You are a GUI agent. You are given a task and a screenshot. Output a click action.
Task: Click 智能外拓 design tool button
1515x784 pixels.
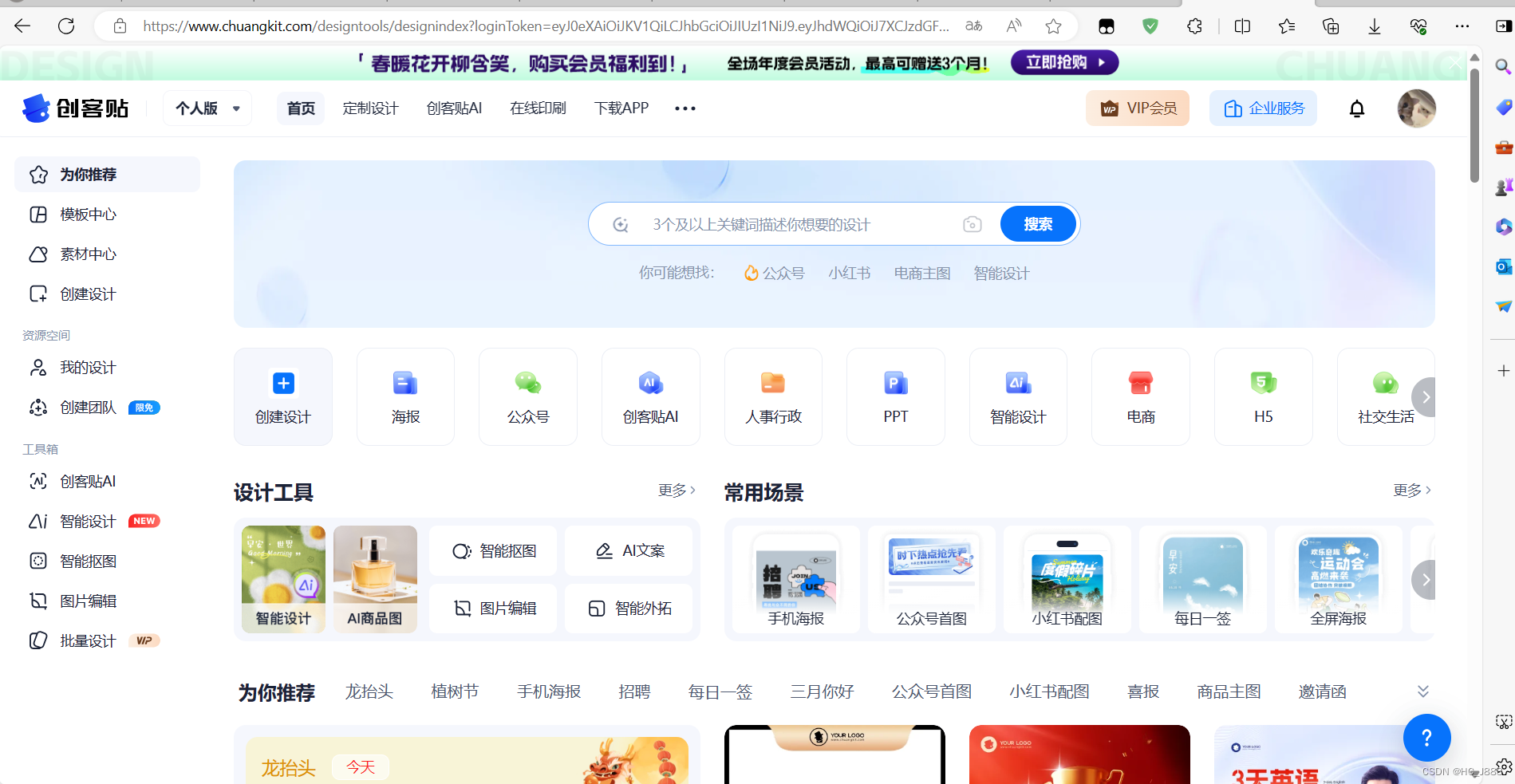629,609
